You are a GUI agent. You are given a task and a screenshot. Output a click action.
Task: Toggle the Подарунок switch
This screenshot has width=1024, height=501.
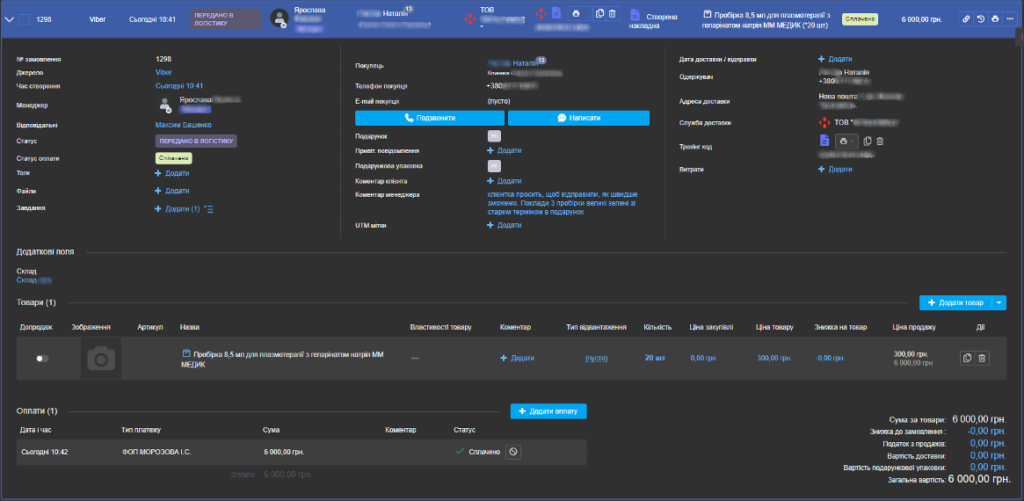tap(494, 135)
